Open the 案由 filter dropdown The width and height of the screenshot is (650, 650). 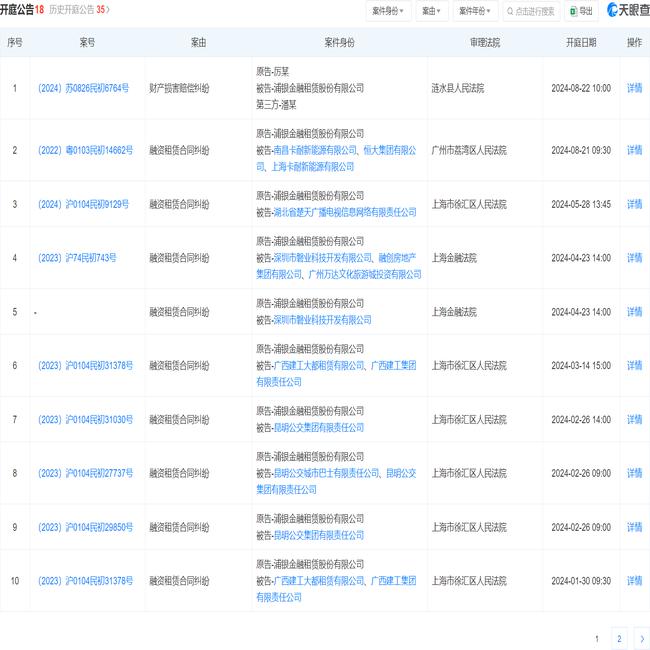coord(432,11)
